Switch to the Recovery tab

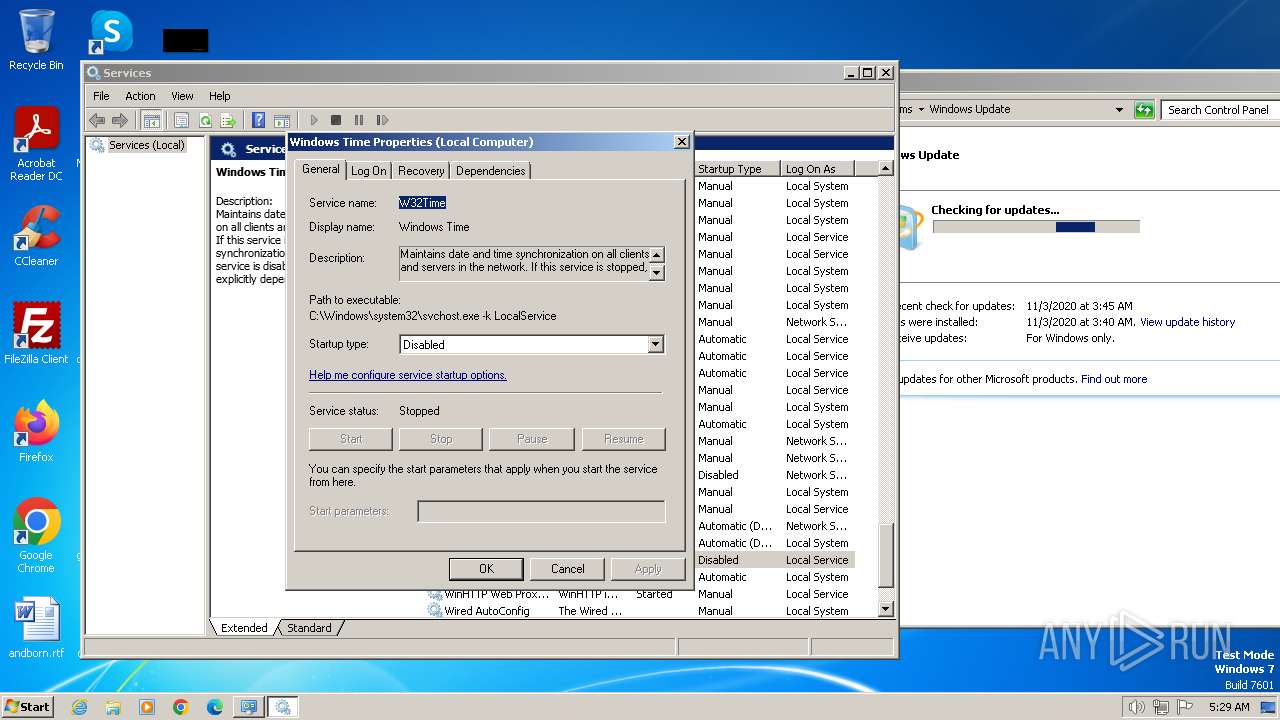pyautogui.click(x=421, y=171)
